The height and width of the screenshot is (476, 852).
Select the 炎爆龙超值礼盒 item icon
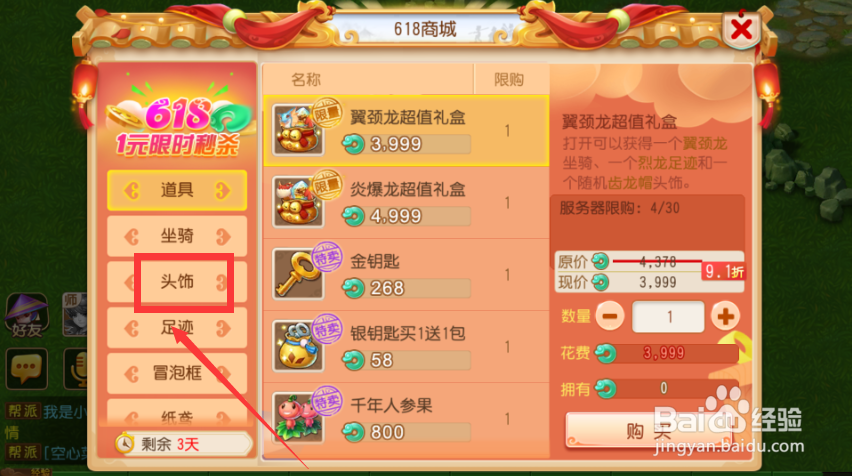click(298, 202)
